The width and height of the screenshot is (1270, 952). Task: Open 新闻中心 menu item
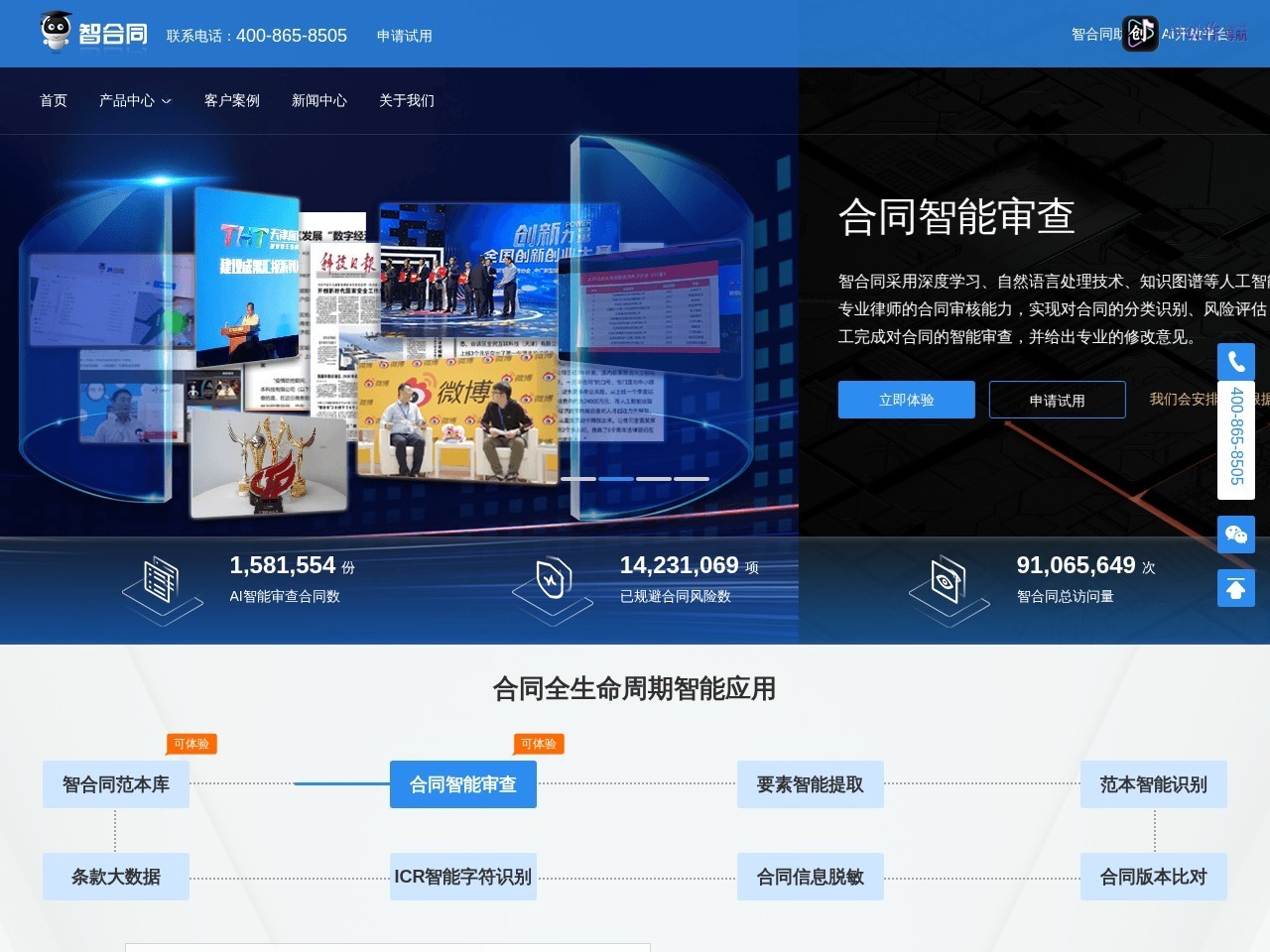319,100
